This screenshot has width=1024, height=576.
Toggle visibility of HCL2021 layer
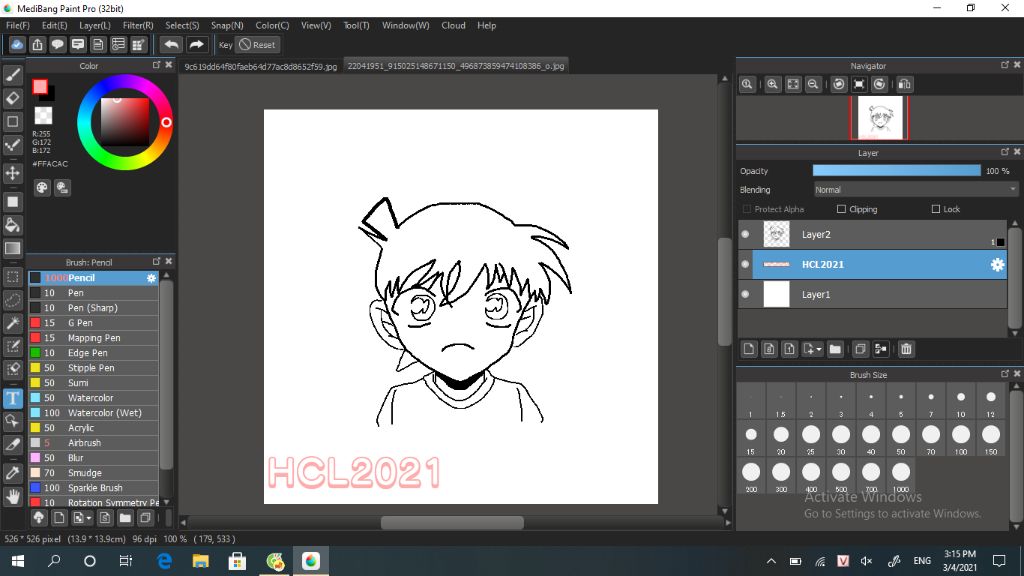tap(745, 264)
